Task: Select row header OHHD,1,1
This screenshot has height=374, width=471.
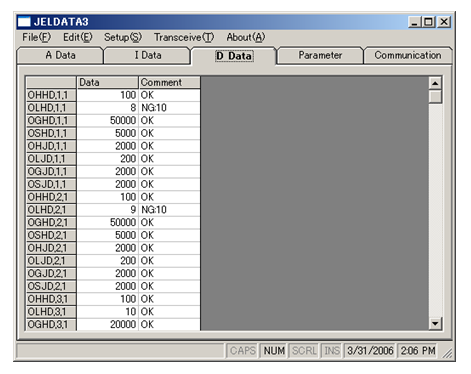Action: pos(51,95)
